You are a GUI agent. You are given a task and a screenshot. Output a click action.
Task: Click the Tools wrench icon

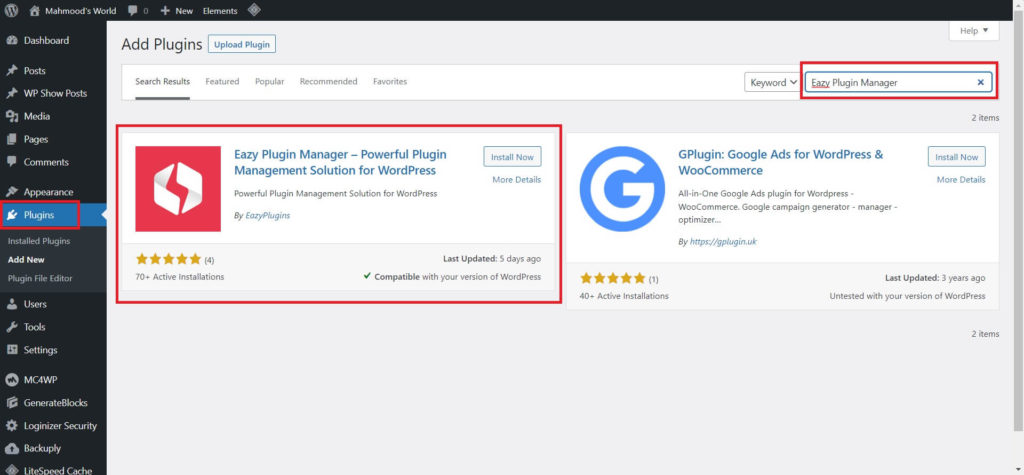tap(12, 327)
